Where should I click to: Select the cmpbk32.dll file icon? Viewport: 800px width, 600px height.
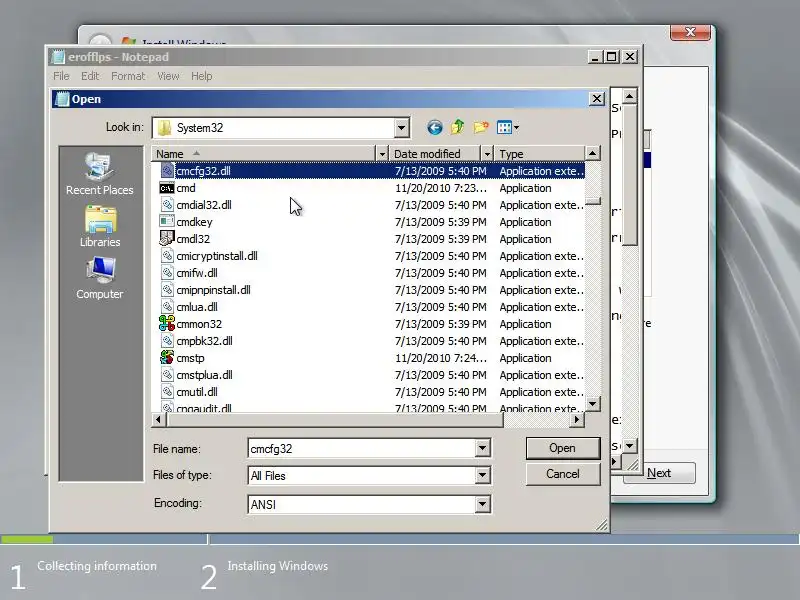point(167,341)
